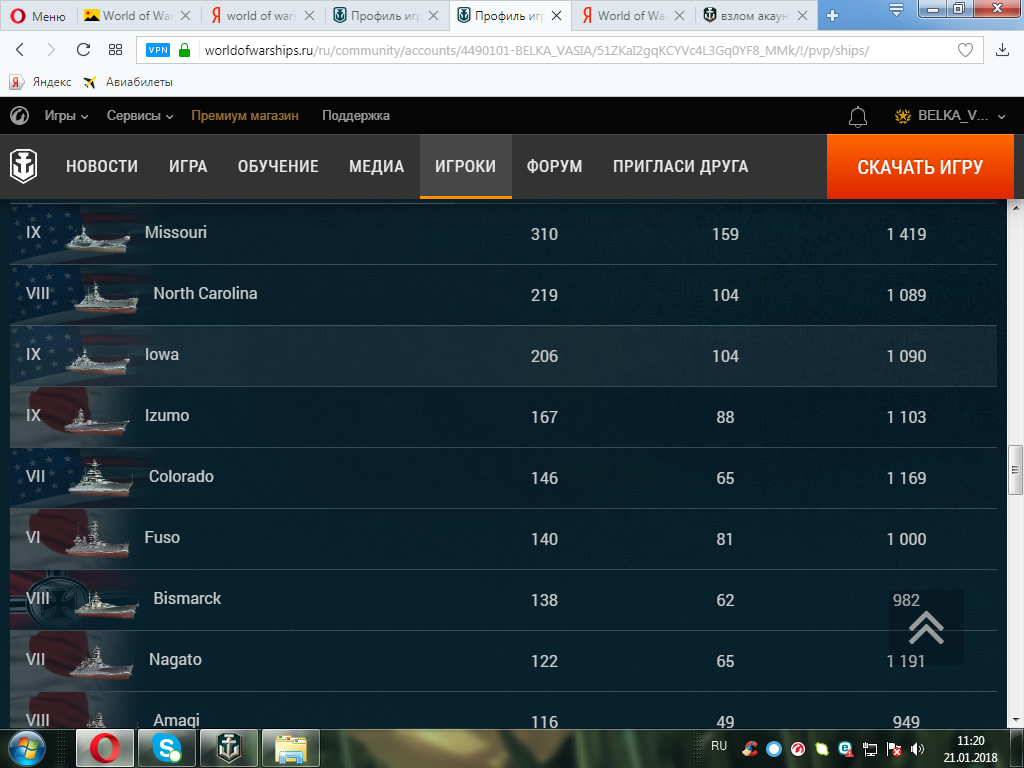Select the Bismarck ship name

coord(187,598)
